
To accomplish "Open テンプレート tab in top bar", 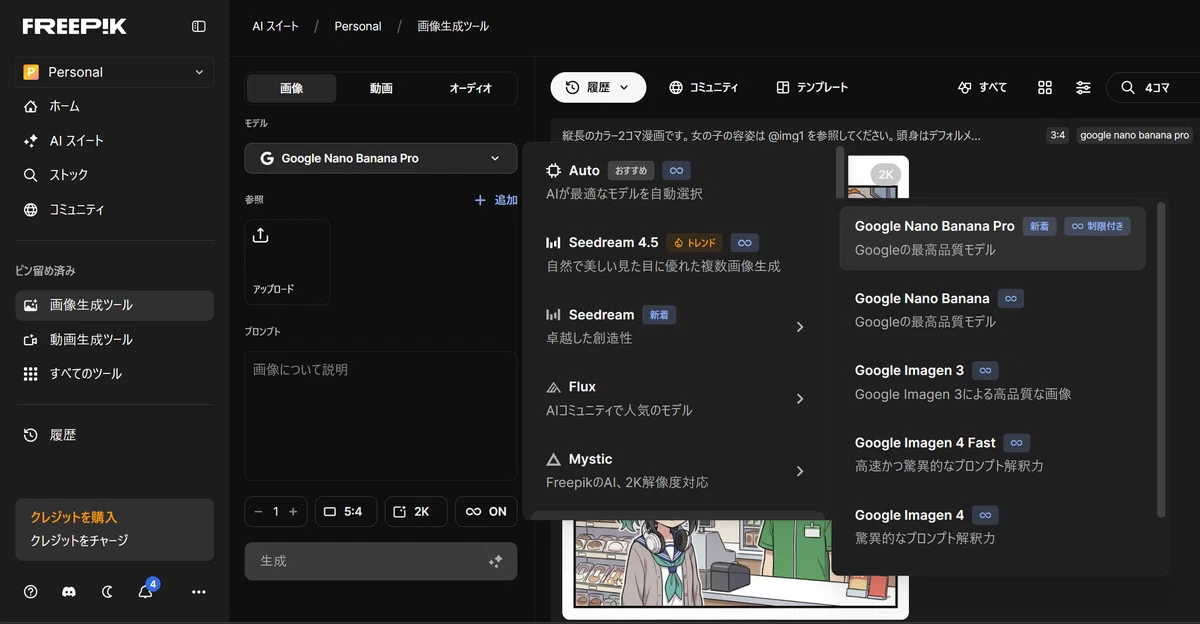I will pyautogui.click(x=812, y=87).
